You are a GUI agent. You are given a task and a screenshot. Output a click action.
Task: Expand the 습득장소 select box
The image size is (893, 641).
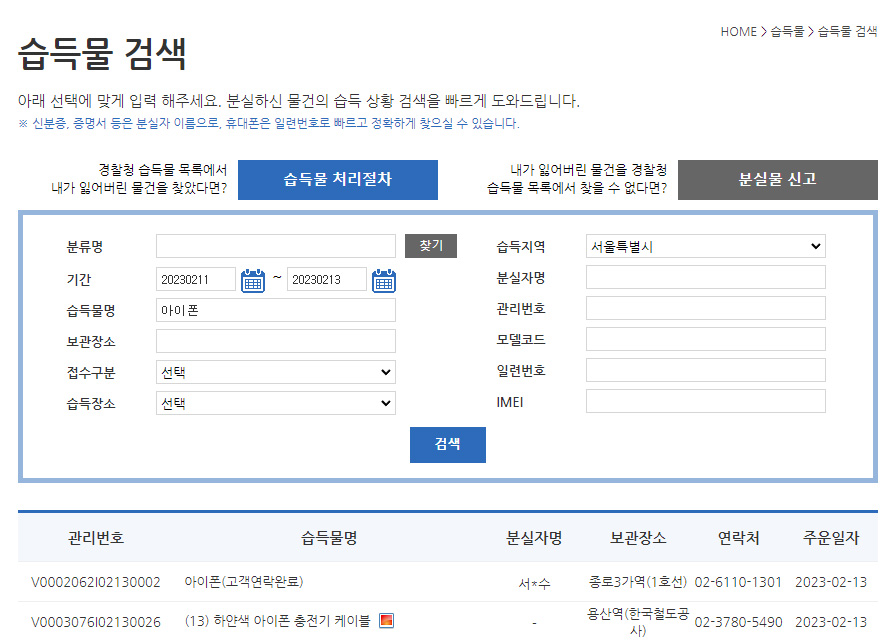pos(276,403)
